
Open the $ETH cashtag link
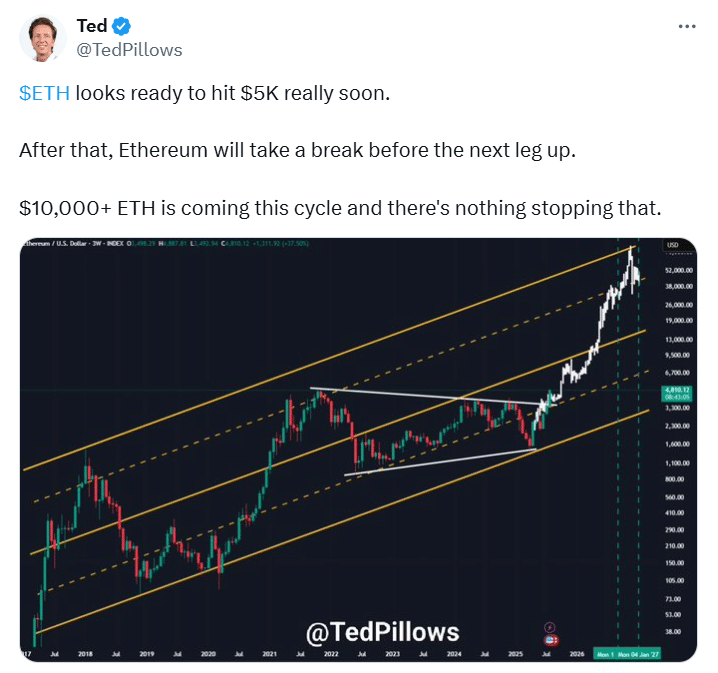tap(44, 93)
